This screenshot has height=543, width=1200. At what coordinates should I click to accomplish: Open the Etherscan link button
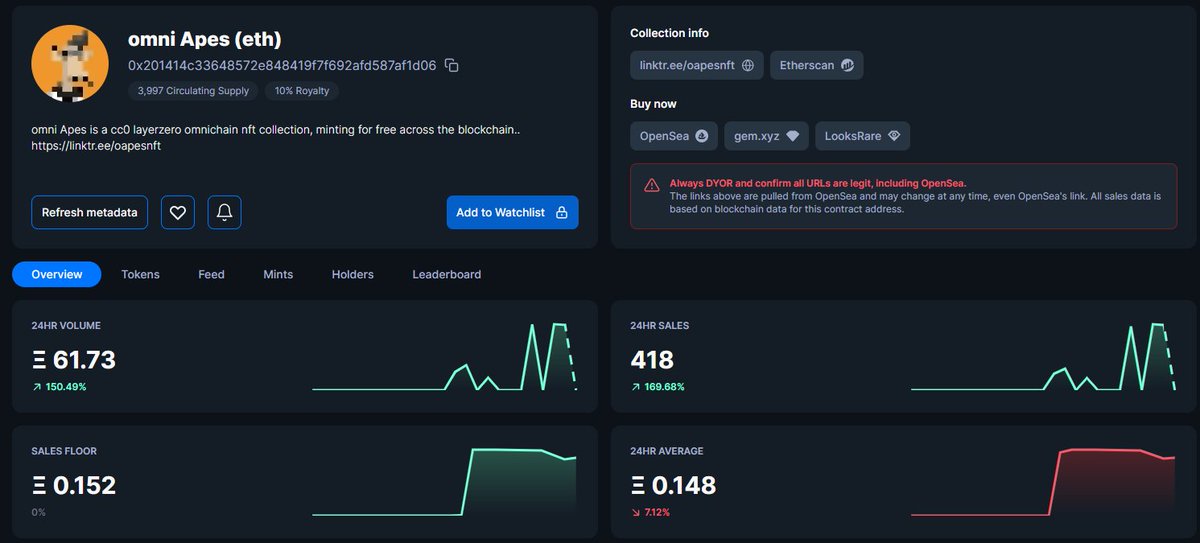click(818, 65)
